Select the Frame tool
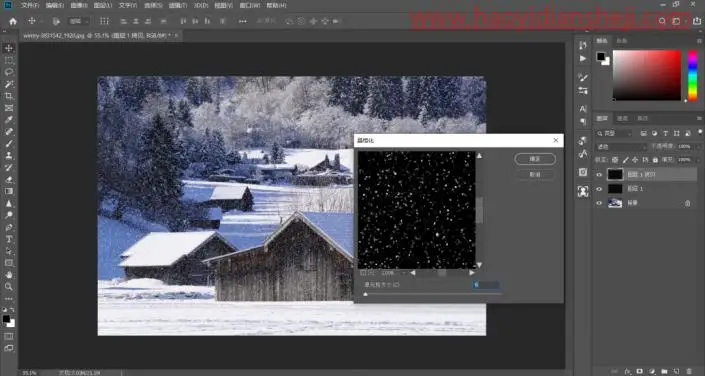The width and height of the screenshot is (705, 376). (9, 108)
